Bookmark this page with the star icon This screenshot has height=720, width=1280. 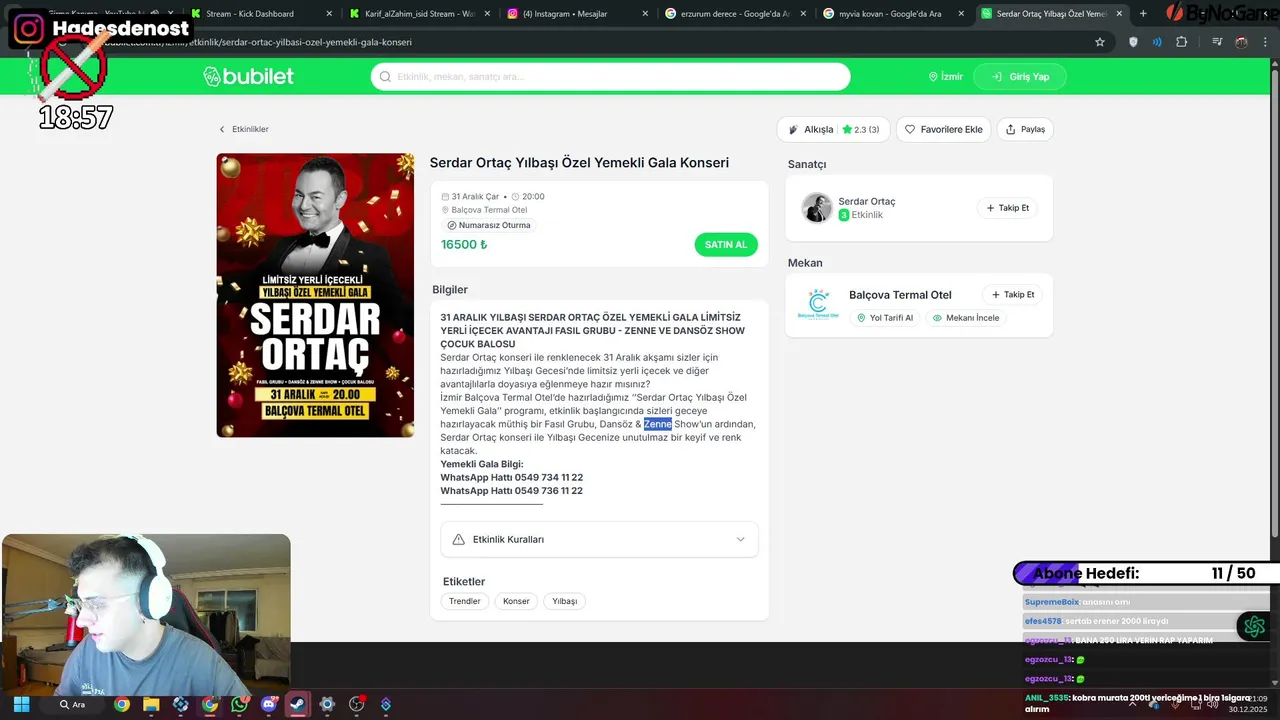pyautogui.click(x=1100, y=42)
